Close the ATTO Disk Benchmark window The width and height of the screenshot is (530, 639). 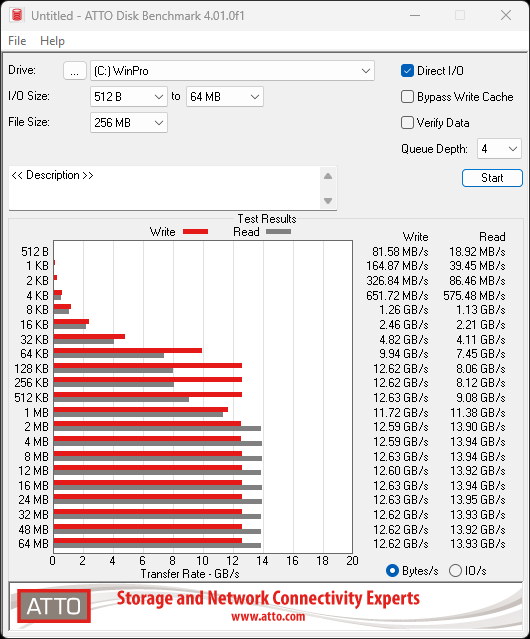(506, 15)
